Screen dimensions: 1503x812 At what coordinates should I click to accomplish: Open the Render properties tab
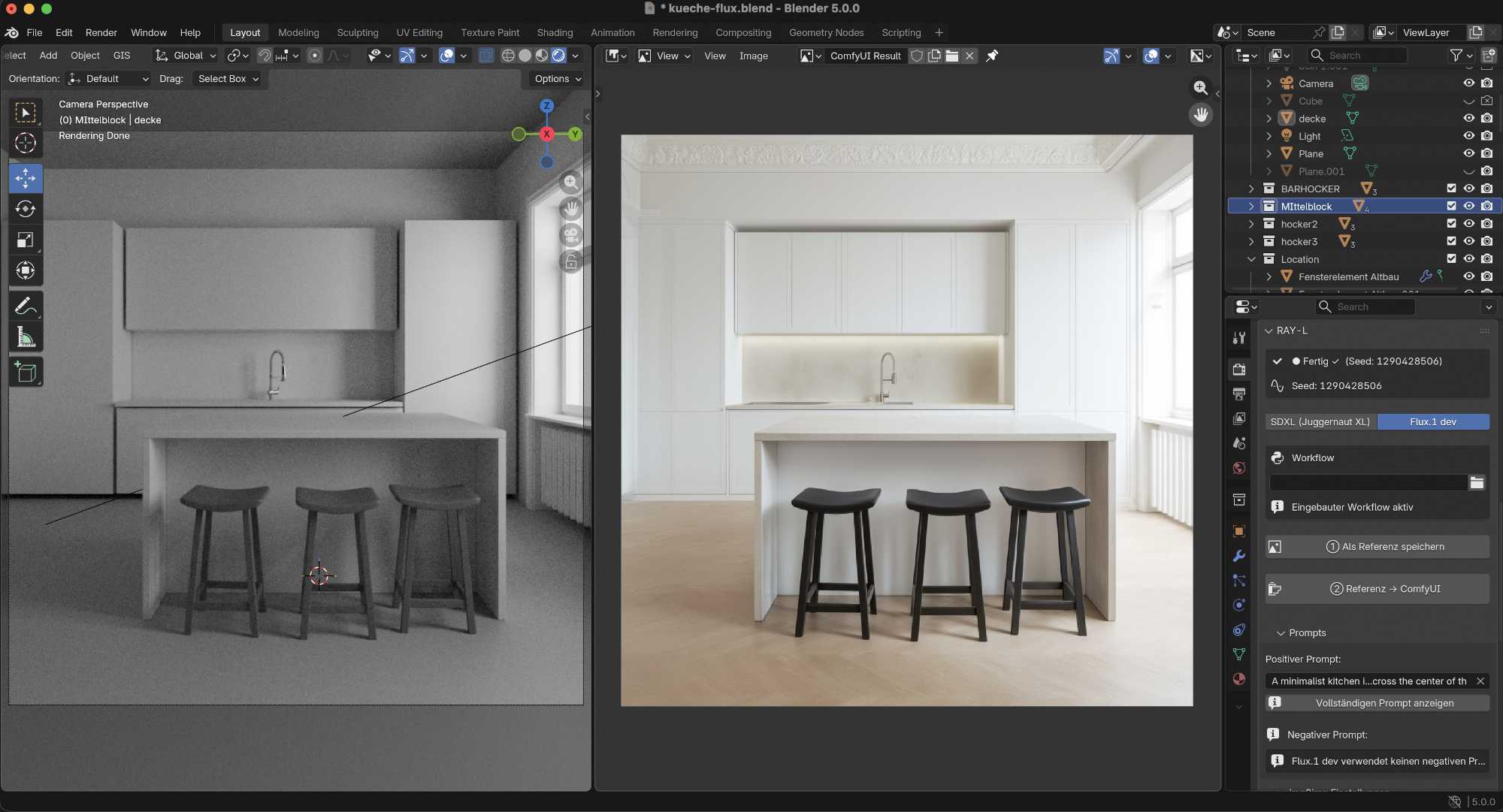(x=1239, y=369)
